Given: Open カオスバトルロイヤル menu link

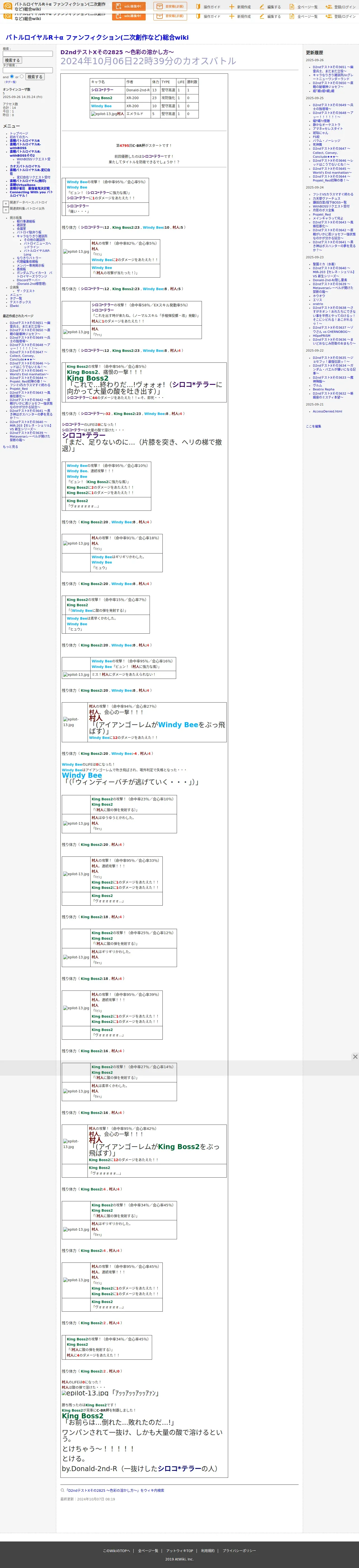Looking at the screenshot, I should 25,166.
